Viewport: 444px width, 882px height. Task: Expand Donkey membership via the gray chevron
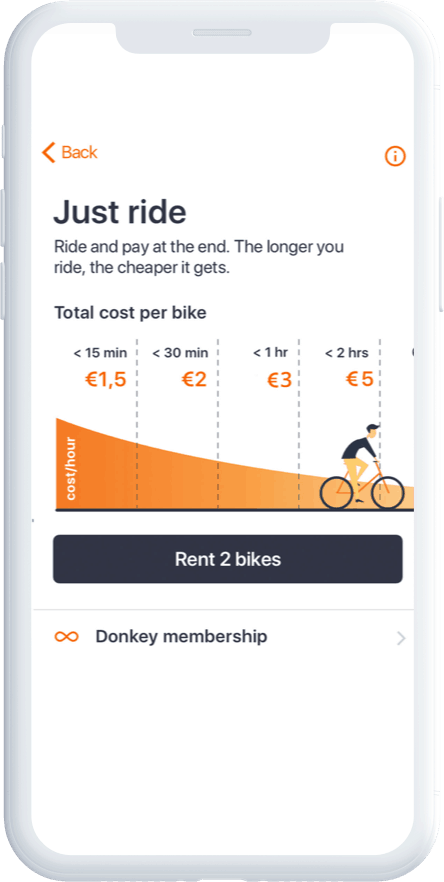(x=401, y=638)
